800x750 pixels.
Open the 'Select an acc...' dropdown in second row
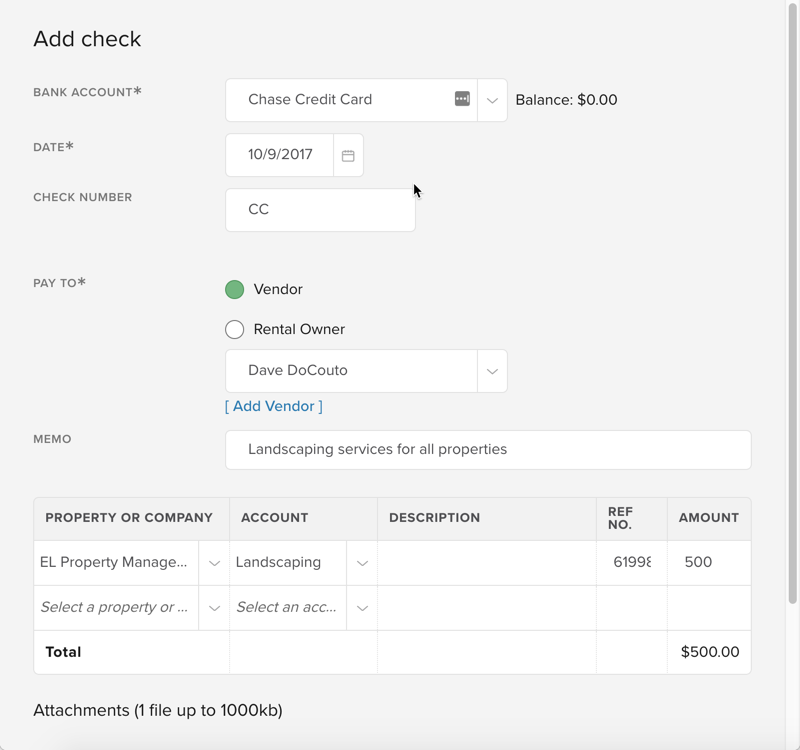[288, 607]
